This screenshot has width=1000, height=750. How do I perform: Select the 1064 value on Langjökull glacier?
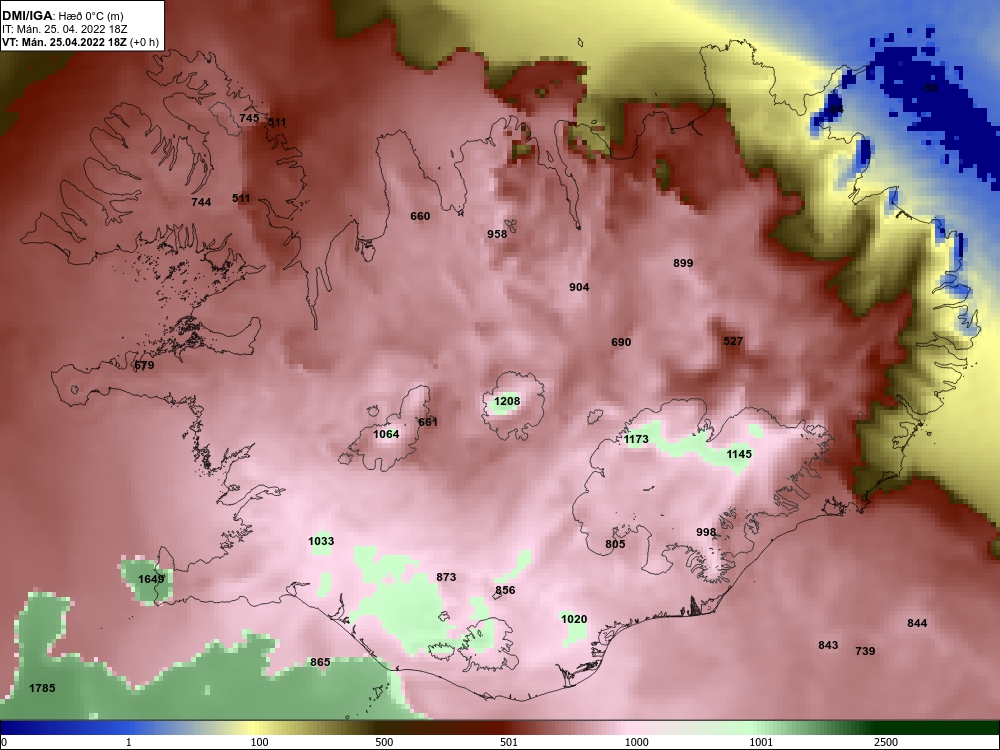coord(386,434)
